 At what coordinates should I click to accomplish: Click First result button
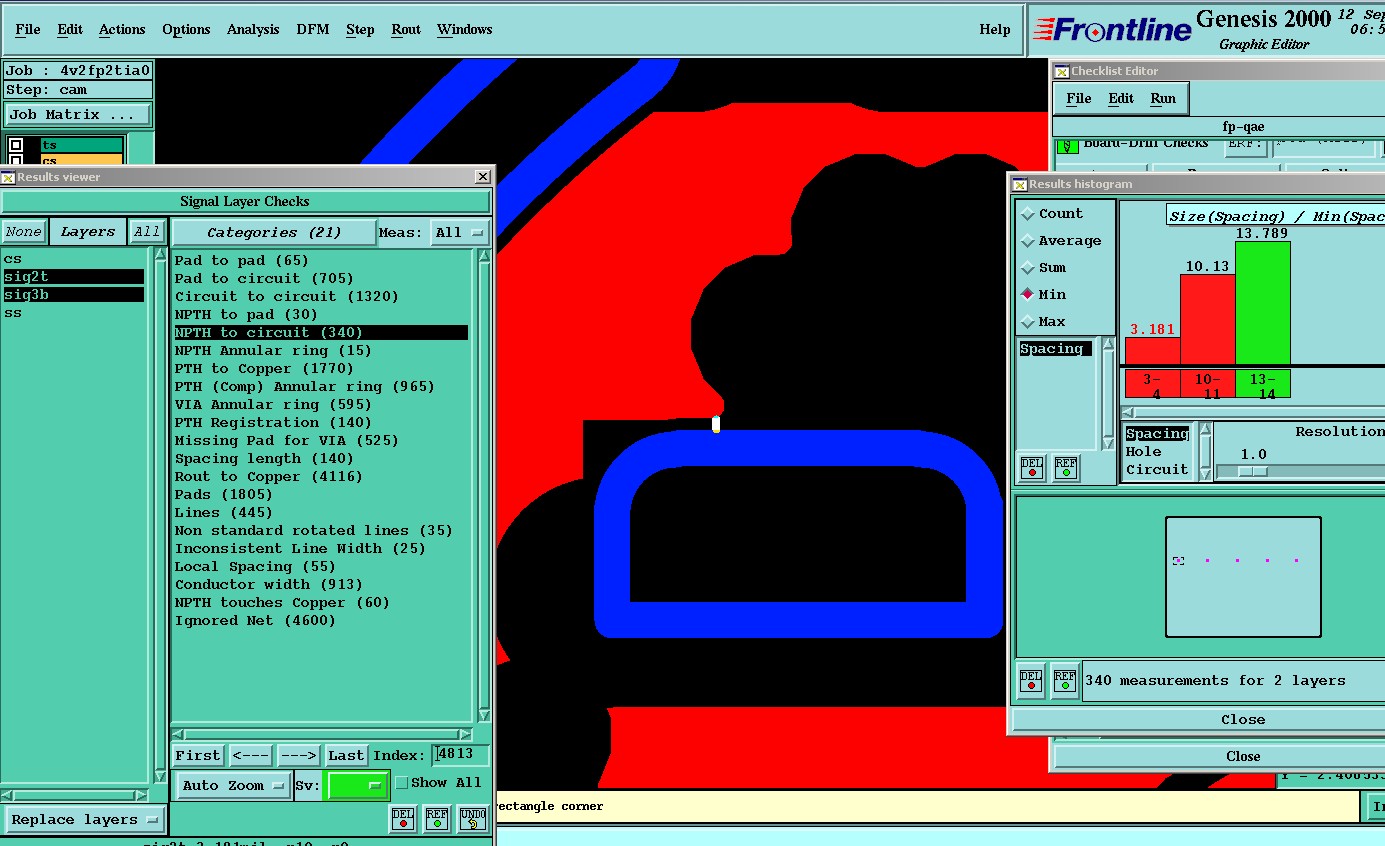[x=198, y=755]
